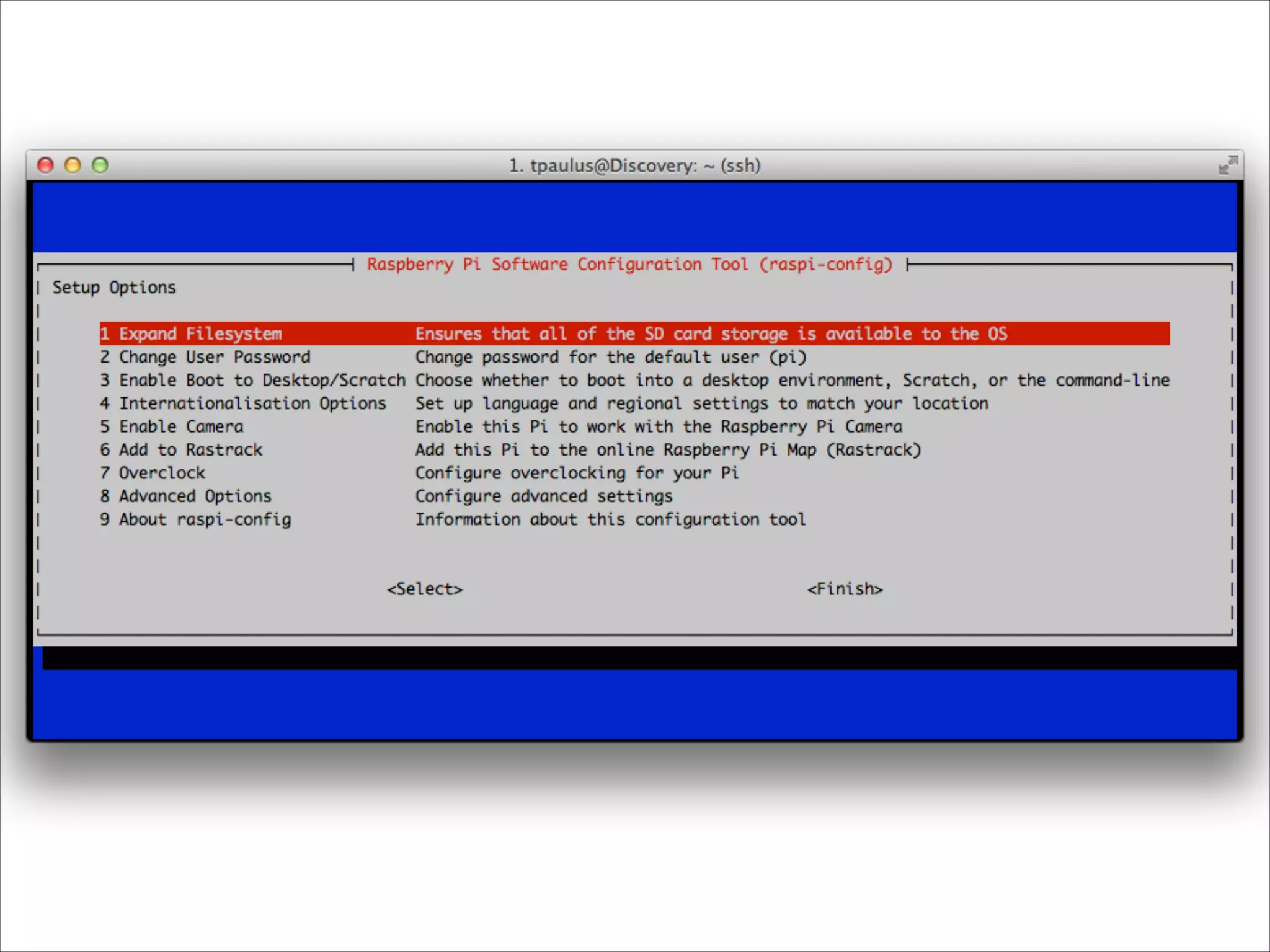
Task: Click the green zoom window button
Action: coord(100,165)
